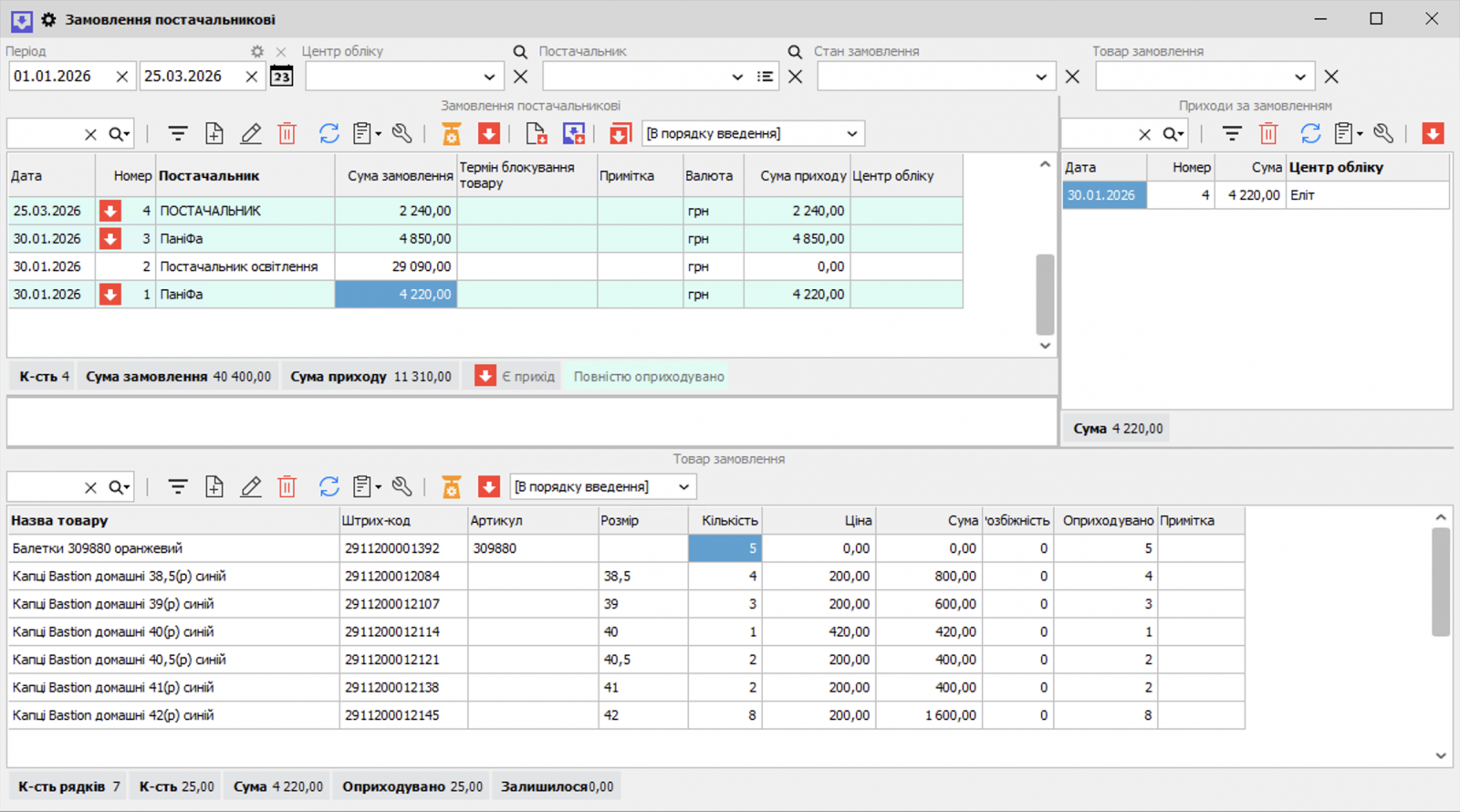Click red down-arrow in order goods toolbar
Viewport: 1460px width, 812px height.
click(489, 487)
